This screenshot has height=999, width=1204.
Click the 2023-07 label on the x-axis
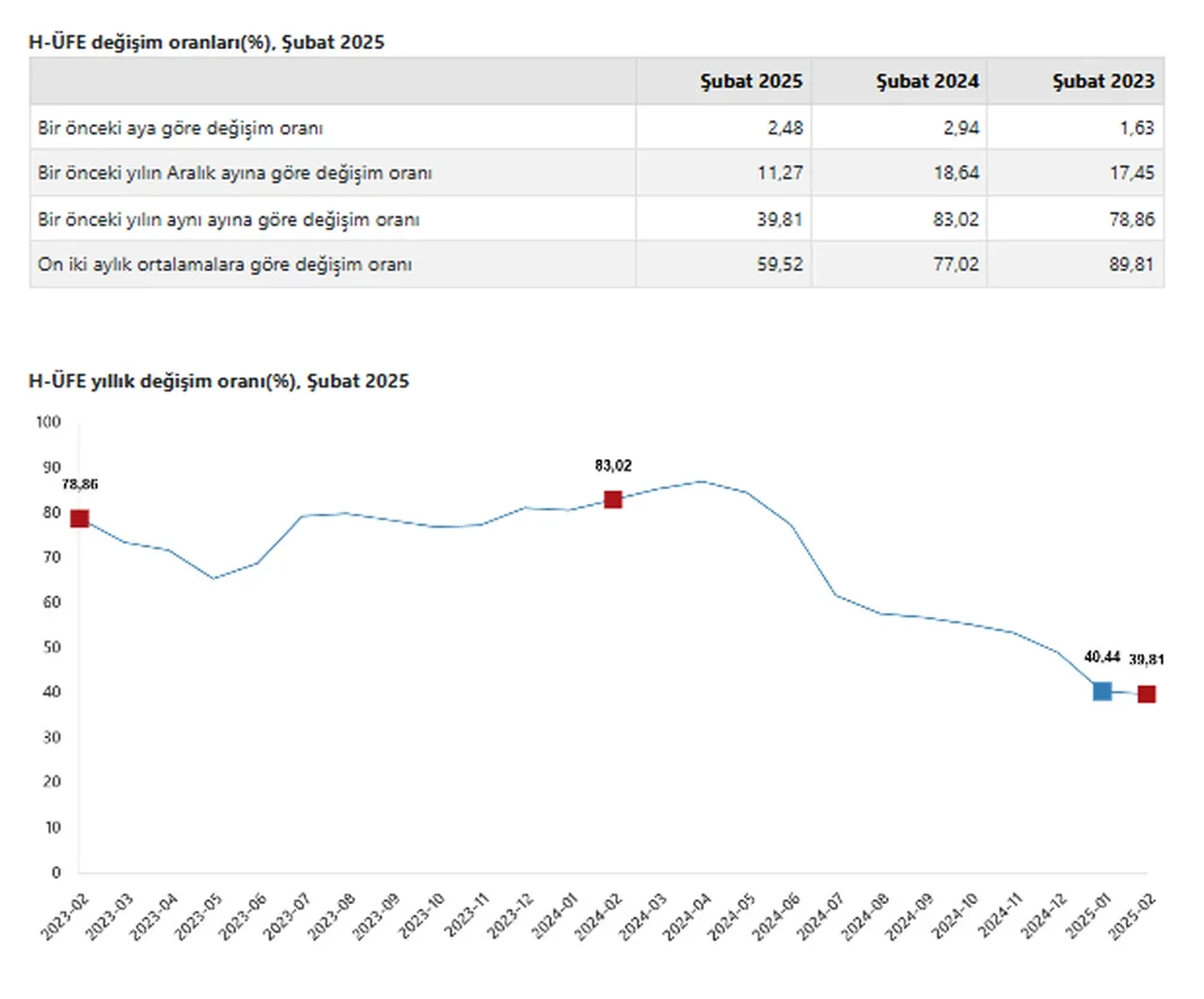pyautogui.click(x=286, y=917)
